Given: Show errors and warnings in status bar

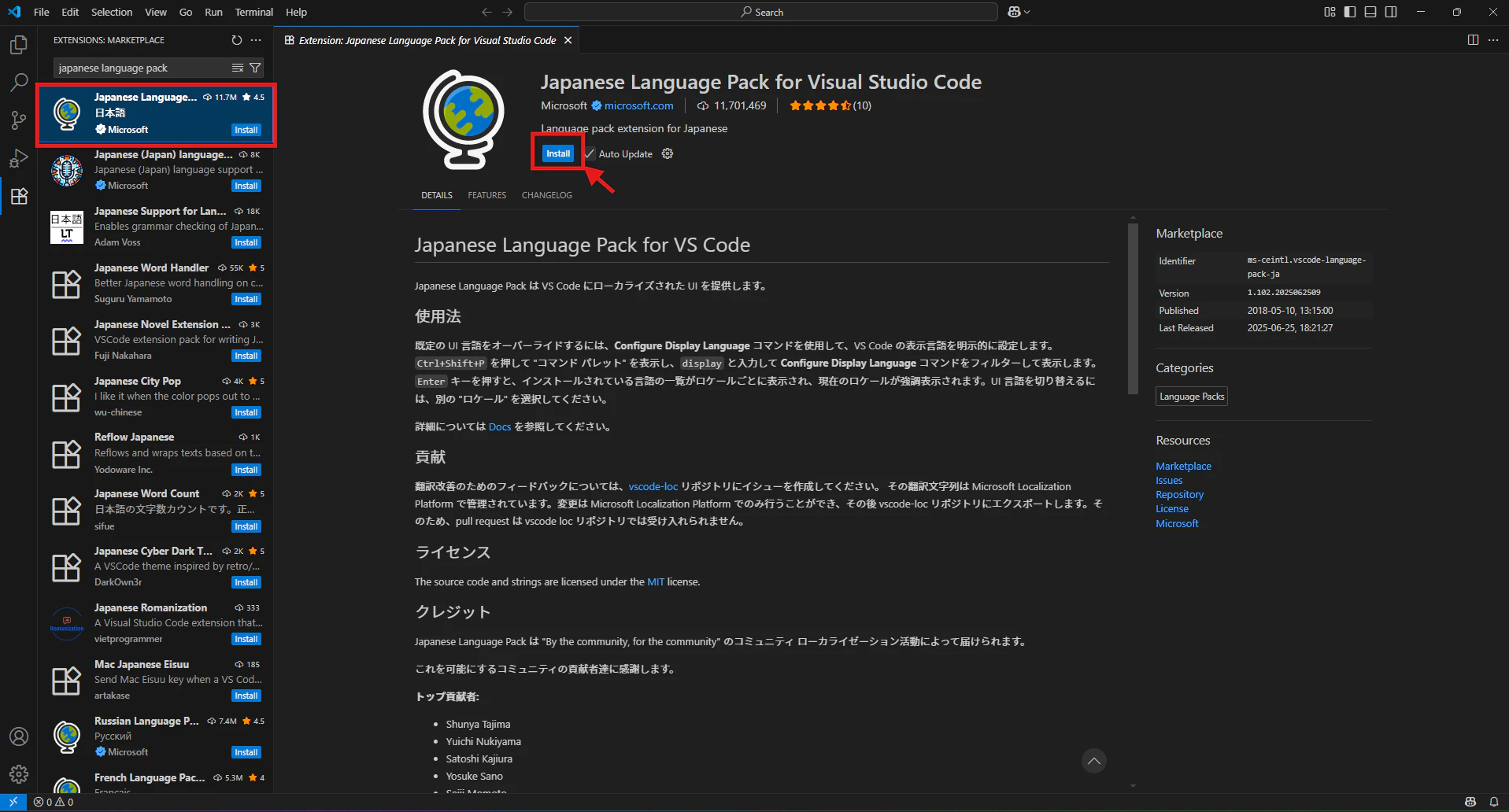Looking at the screenshot, I should pyautogui.click(x=54, y=802).
